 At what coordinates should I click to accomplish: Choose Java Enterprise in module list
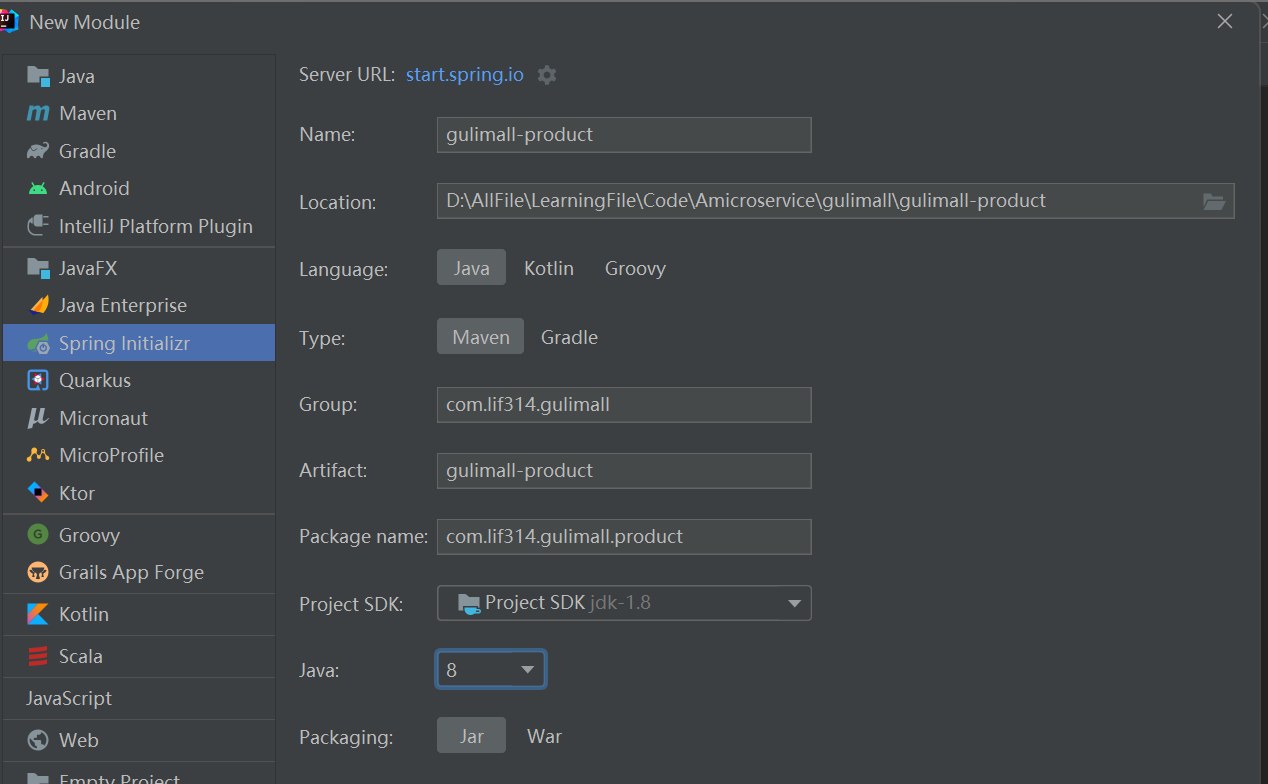[x=122, y=305]
